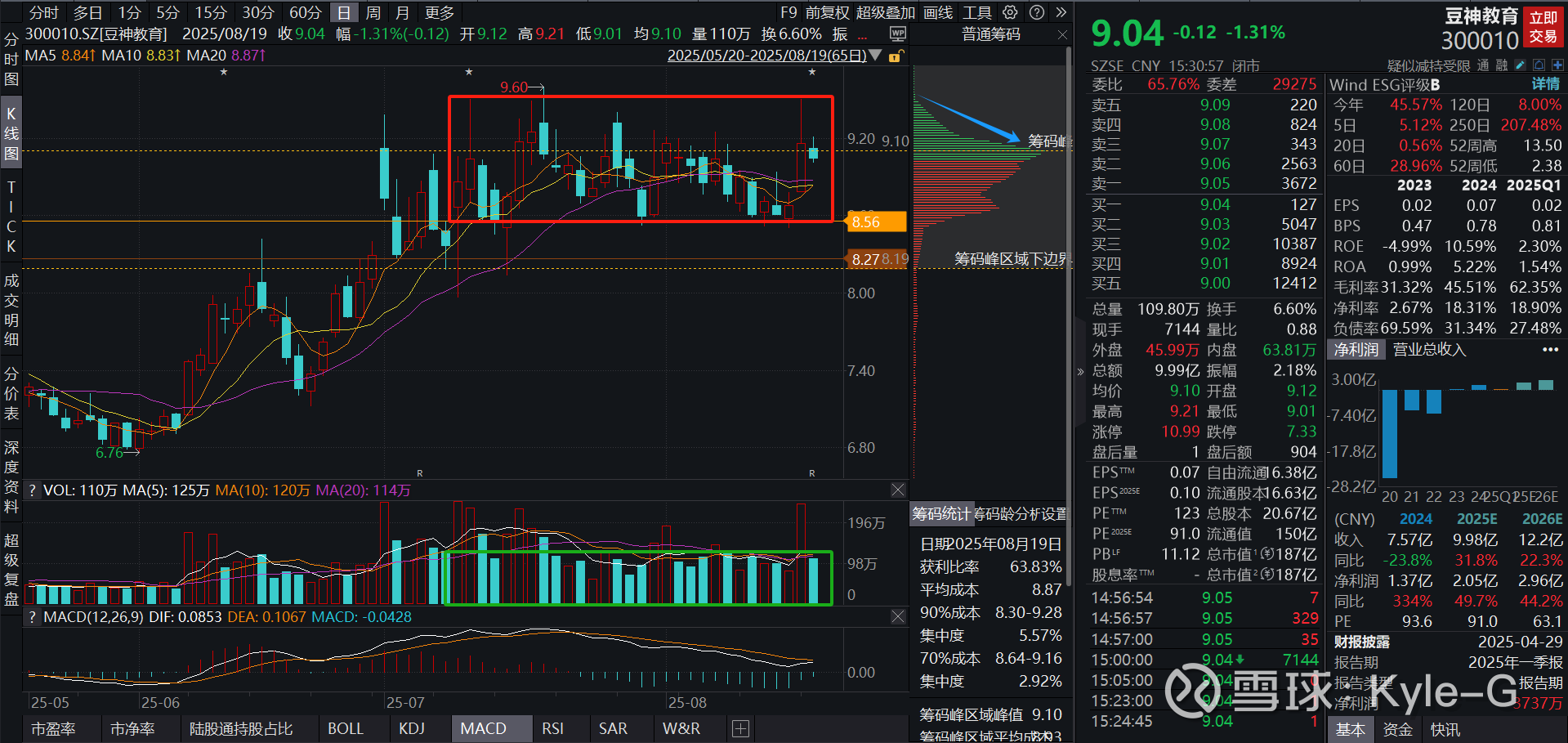Switch to the W&R indicator
Image resolution: width=1568 pixels, height=743 pixels.
click(681, 728)
